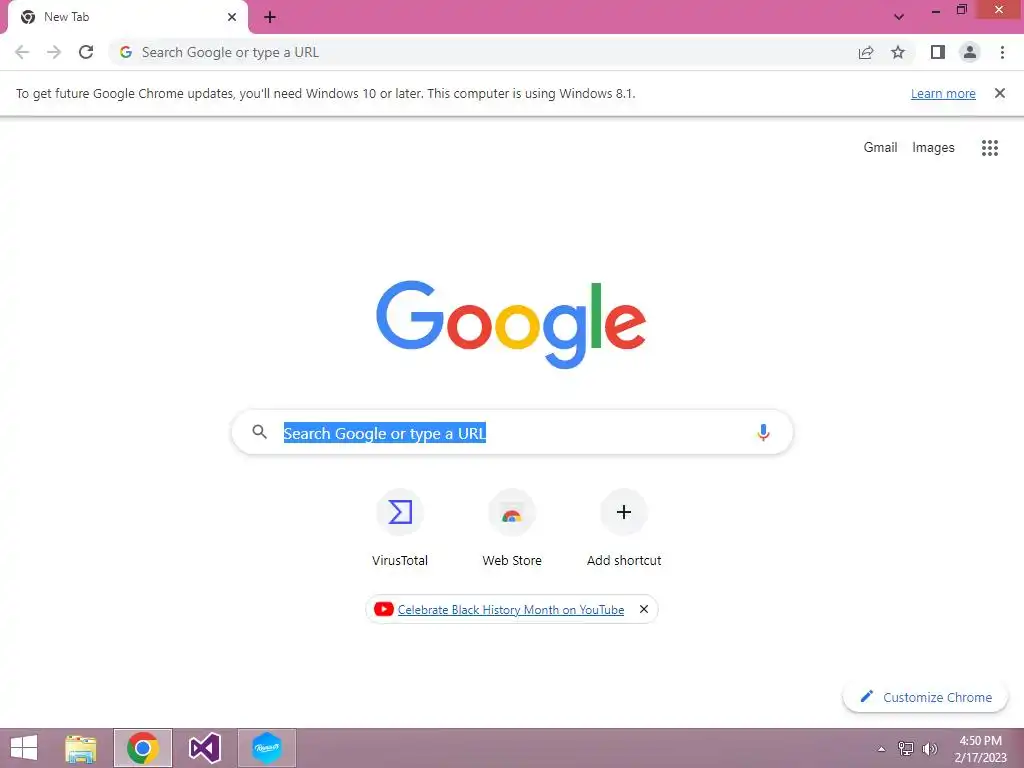The width and height of the screenshot is (1024, 768).
Task: Click the Chrome taskbar icon
Action: click(x=142, y=748)
